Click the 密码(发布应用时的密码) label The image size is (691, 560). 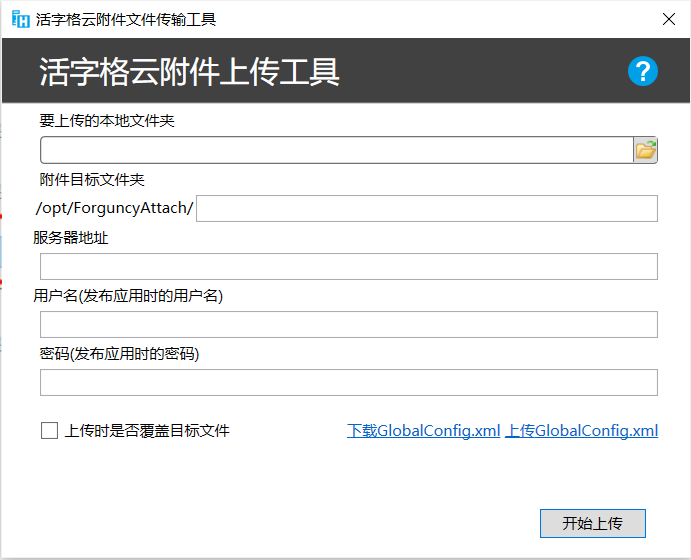click(x=119, y=354)
